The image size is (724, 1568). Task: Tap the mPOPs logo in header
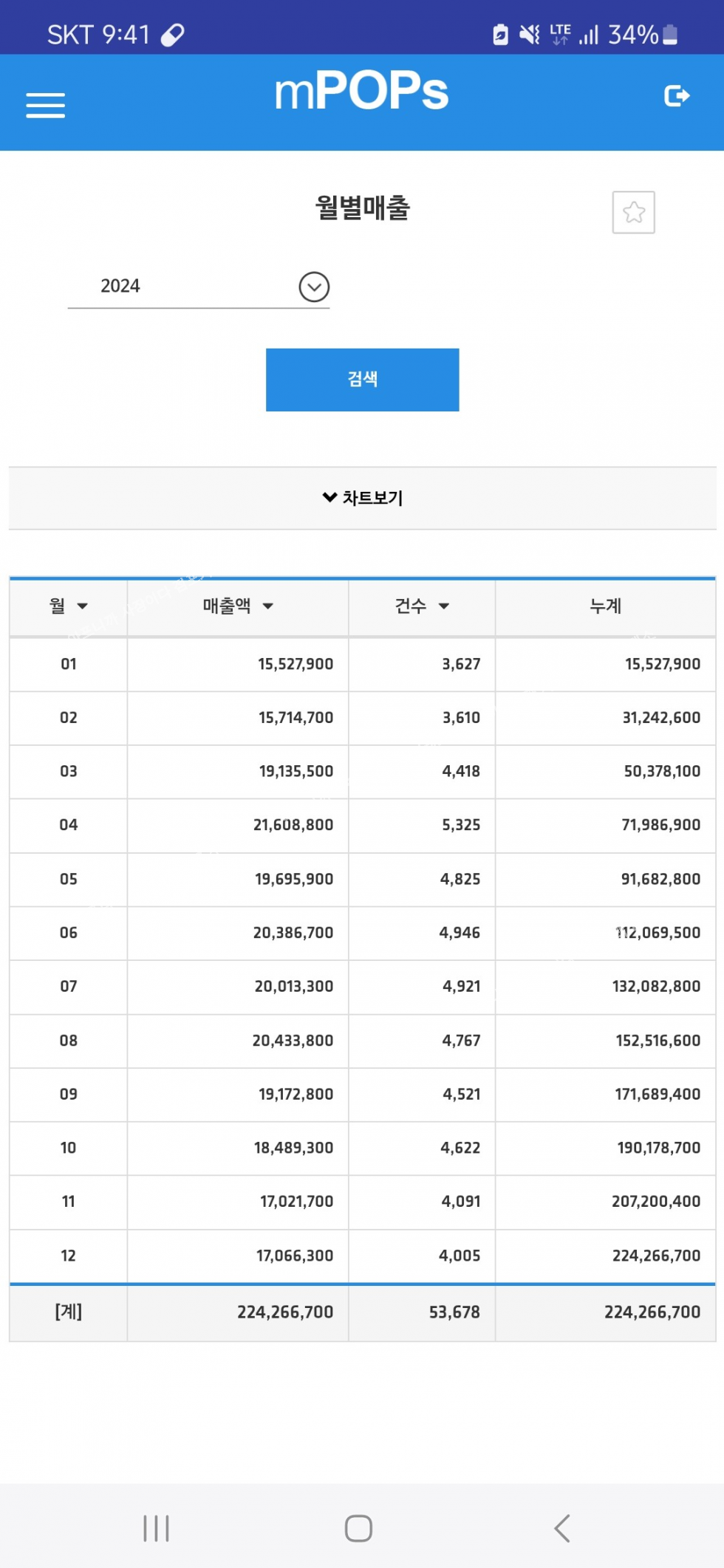point(361,92)
